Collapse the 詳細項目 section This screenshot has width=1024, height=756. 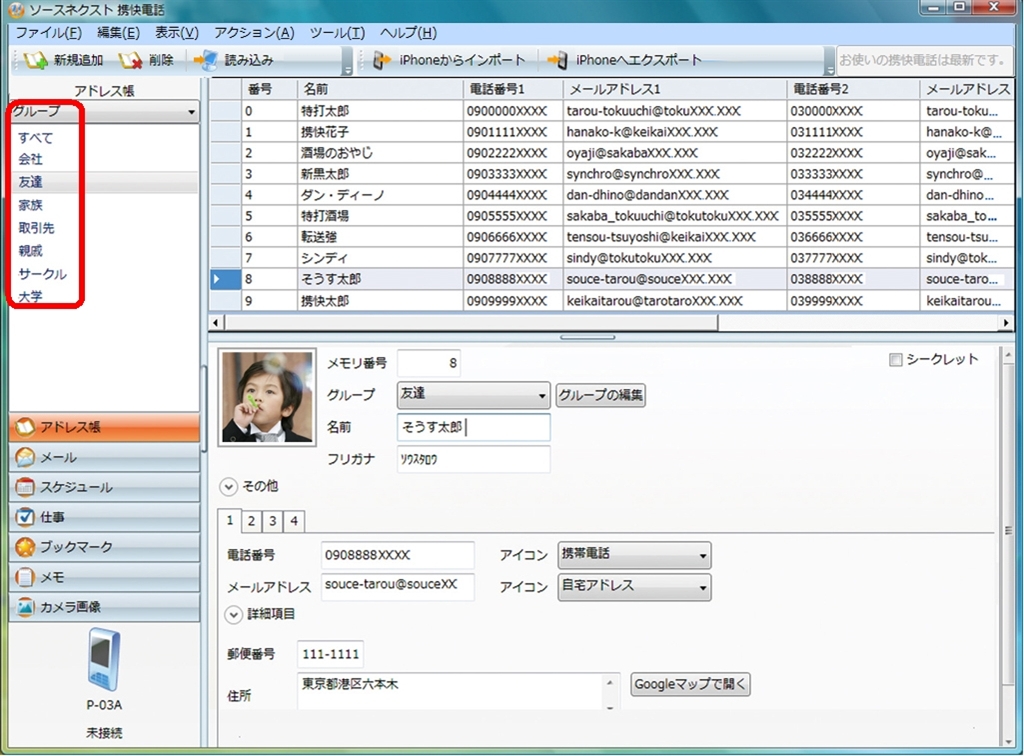[x=233, y=614]
